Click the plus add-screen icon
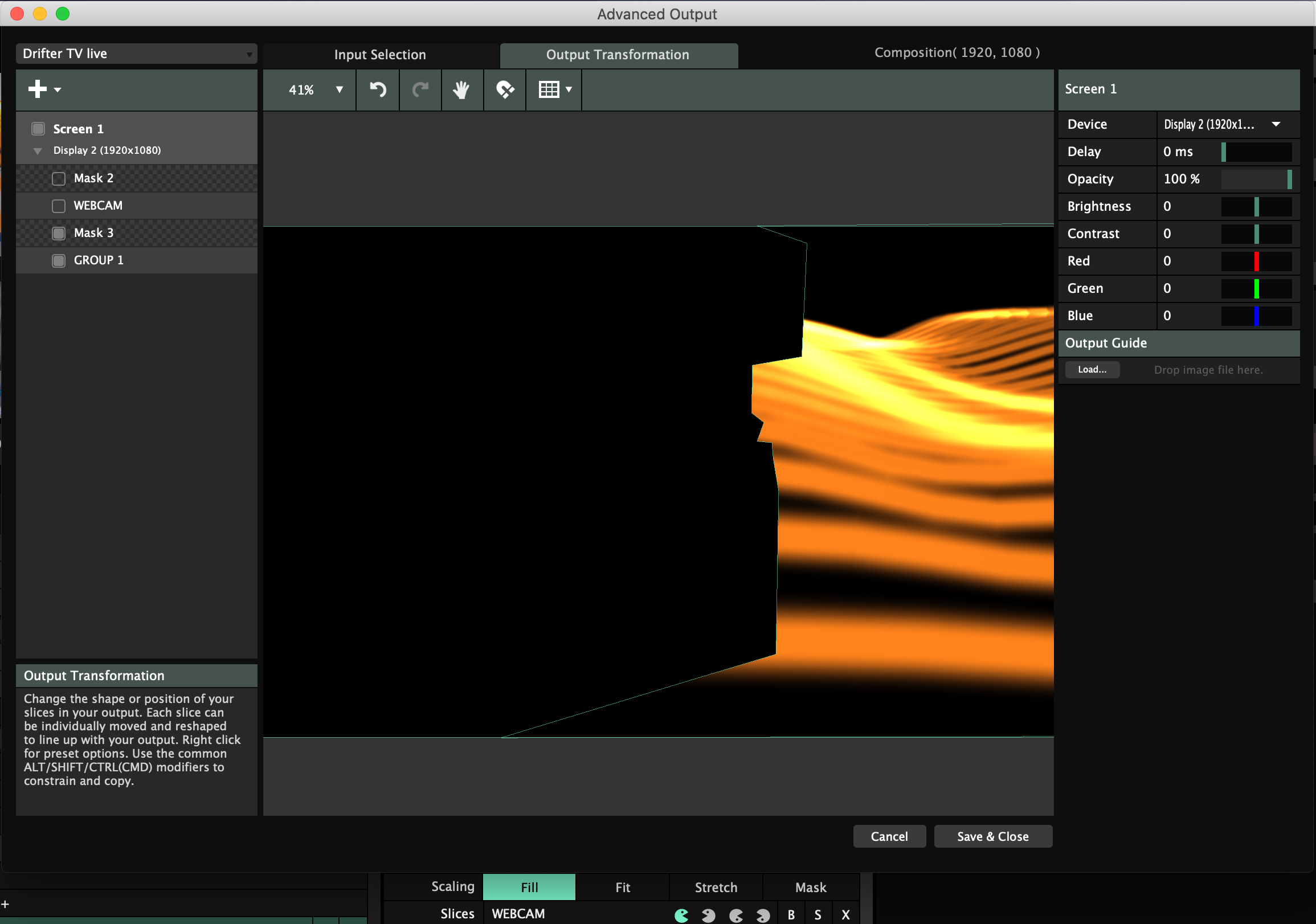The height and width of the screenshot is (924, 1316). [38, 89]
